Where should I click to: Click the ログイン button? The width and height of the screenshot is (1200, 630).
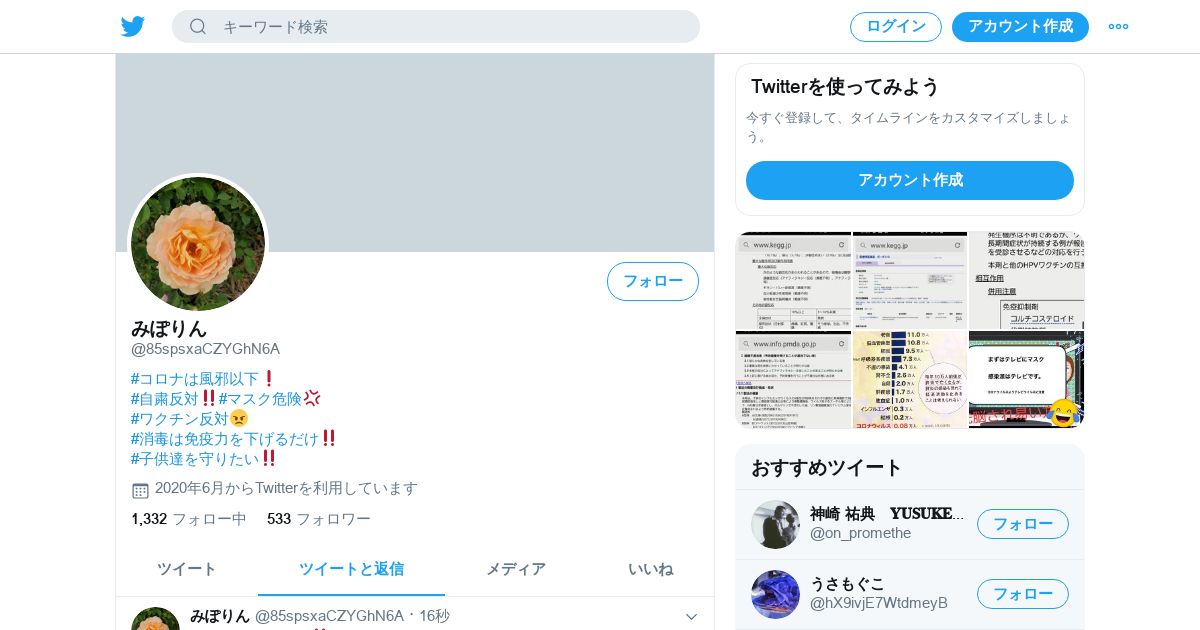pos(896,27)
